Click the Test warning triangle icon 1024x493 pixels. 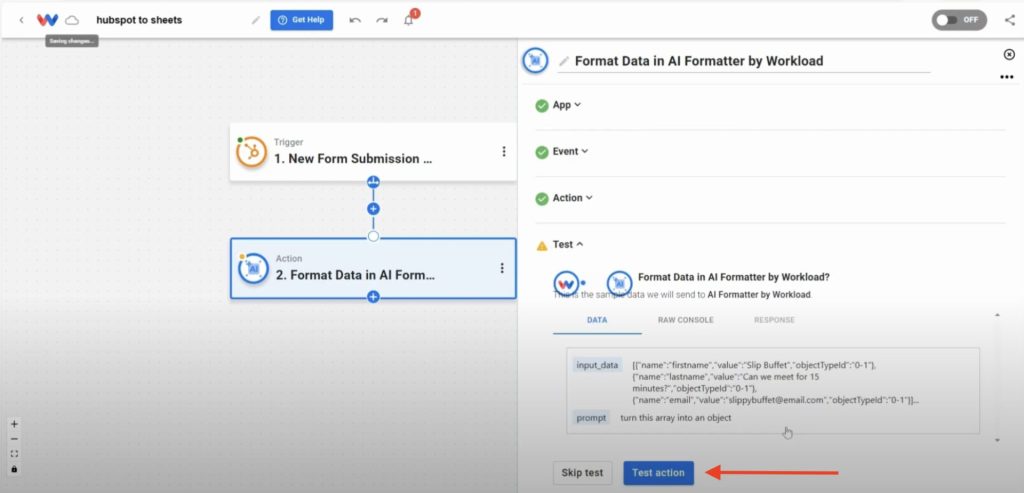[541, 246]
